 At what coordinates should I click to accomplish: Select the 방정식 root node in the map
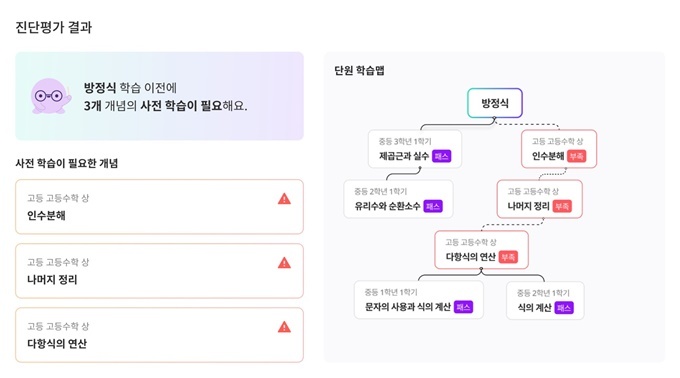495,103
